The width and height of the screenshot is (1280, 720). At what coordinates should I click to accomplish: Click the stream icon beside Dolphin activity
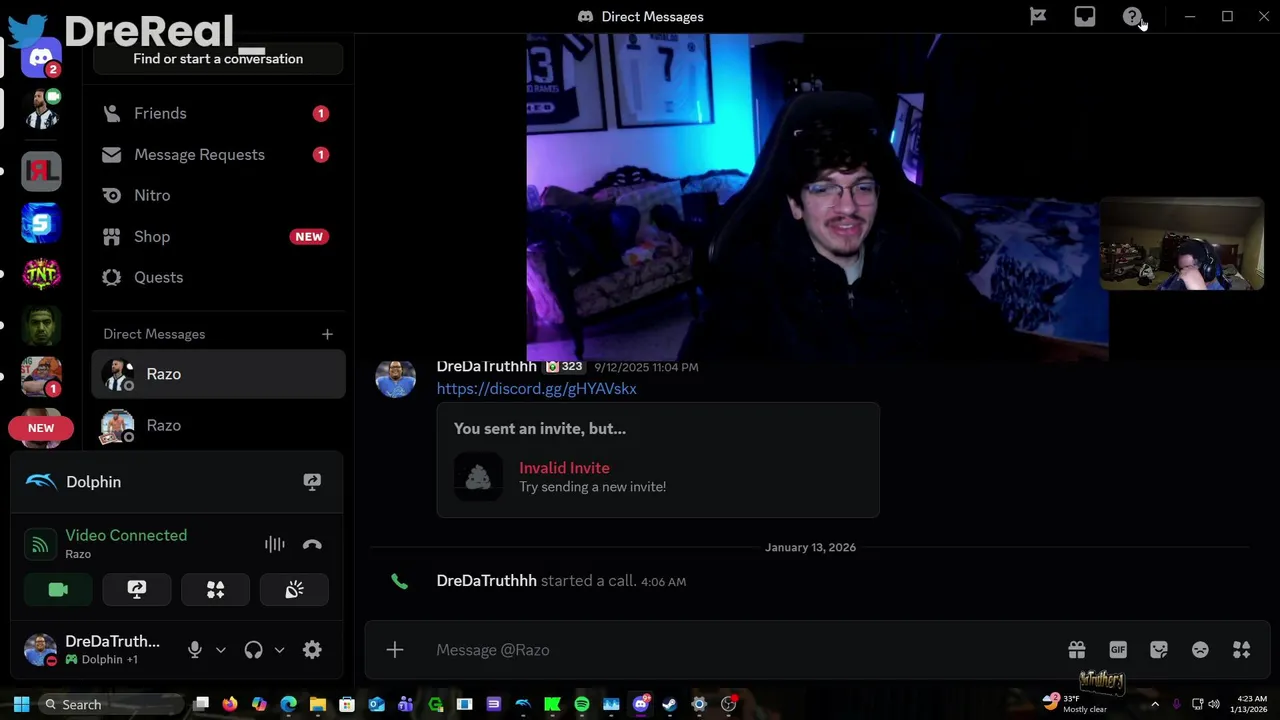pyautogui.click(x=312, y=482)
